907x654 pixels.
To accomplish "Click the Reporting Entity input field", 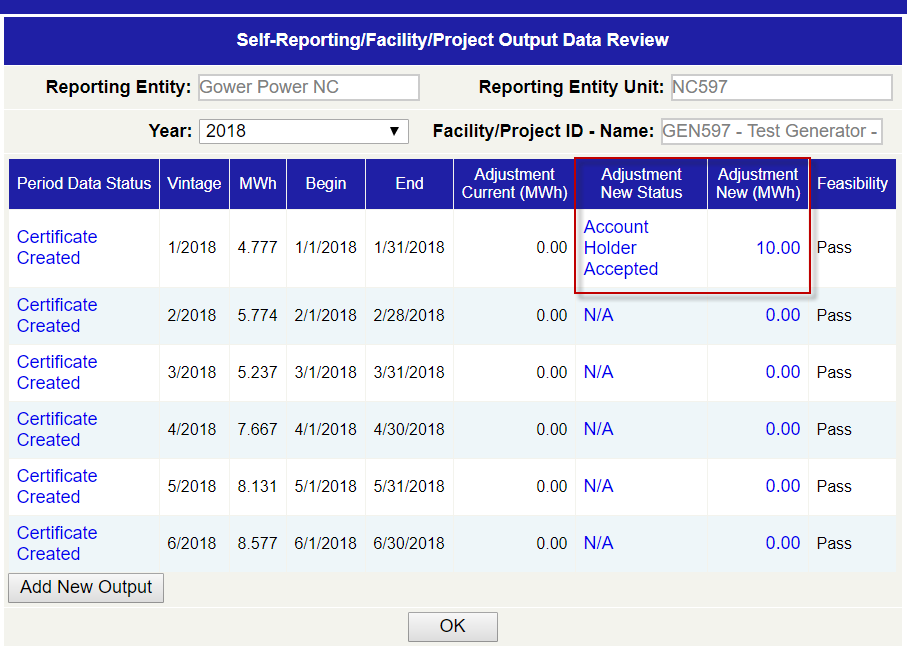I will (309, 87).
